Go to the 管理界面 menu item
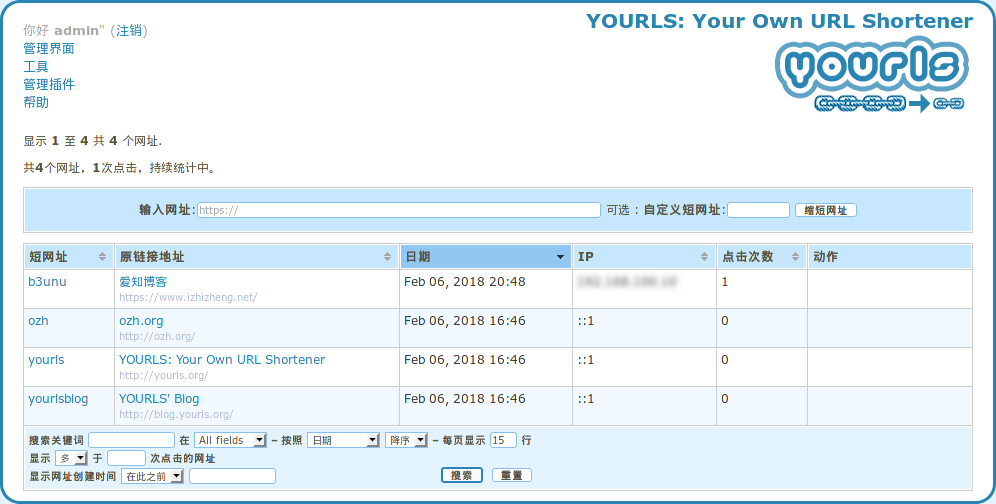 [49, 48]
